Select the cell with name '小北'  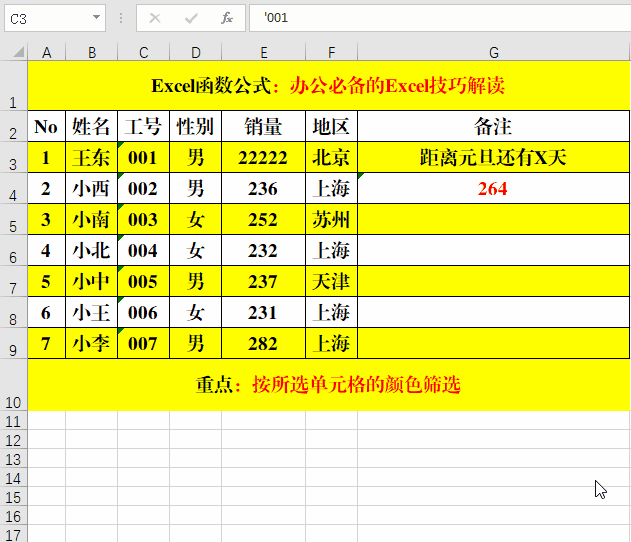point(91,250)
